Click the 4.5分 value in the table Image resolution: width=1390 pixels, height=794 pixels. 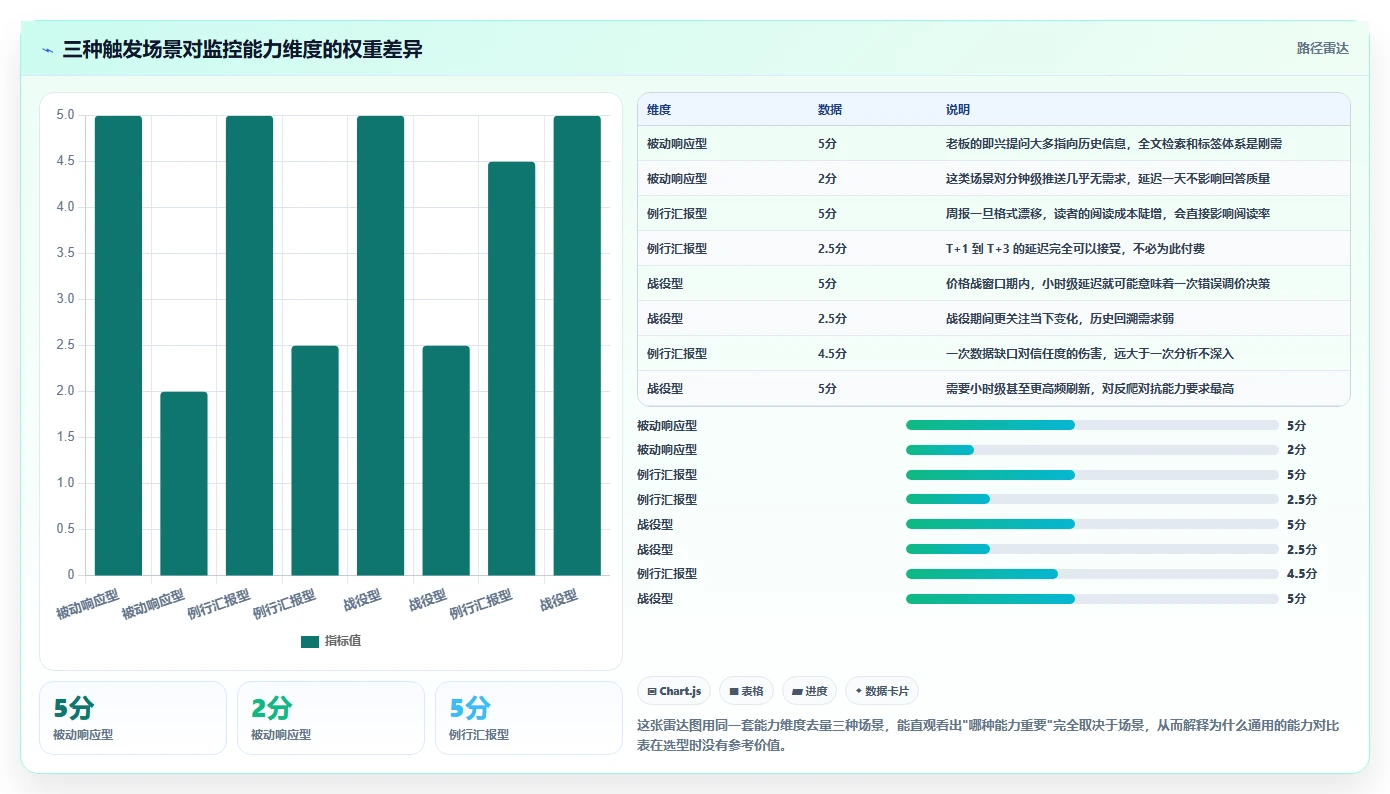click(x=832, y=354)
